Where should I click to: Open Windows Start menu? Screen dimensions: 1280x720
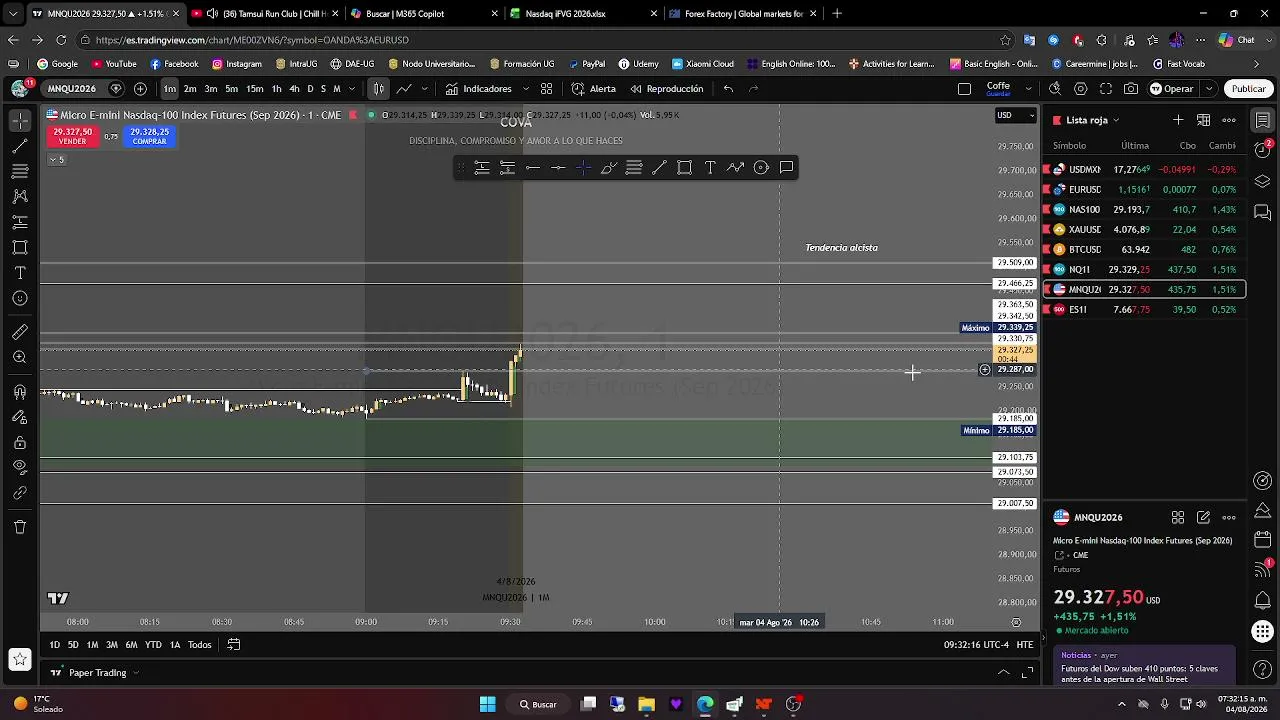click(487, 704)
